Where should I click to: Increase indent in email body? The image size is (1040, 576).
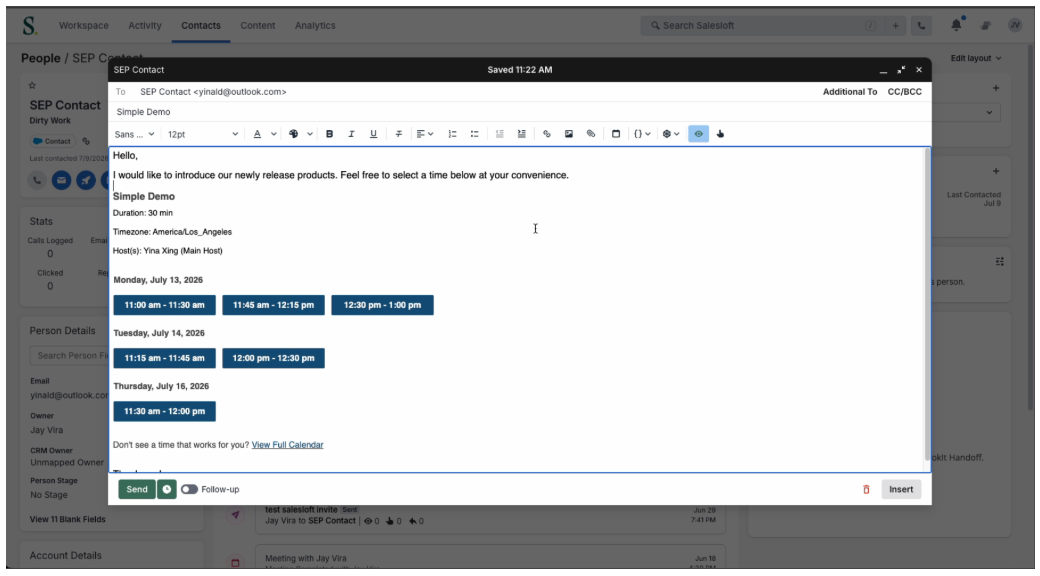[x=522, y=134]
